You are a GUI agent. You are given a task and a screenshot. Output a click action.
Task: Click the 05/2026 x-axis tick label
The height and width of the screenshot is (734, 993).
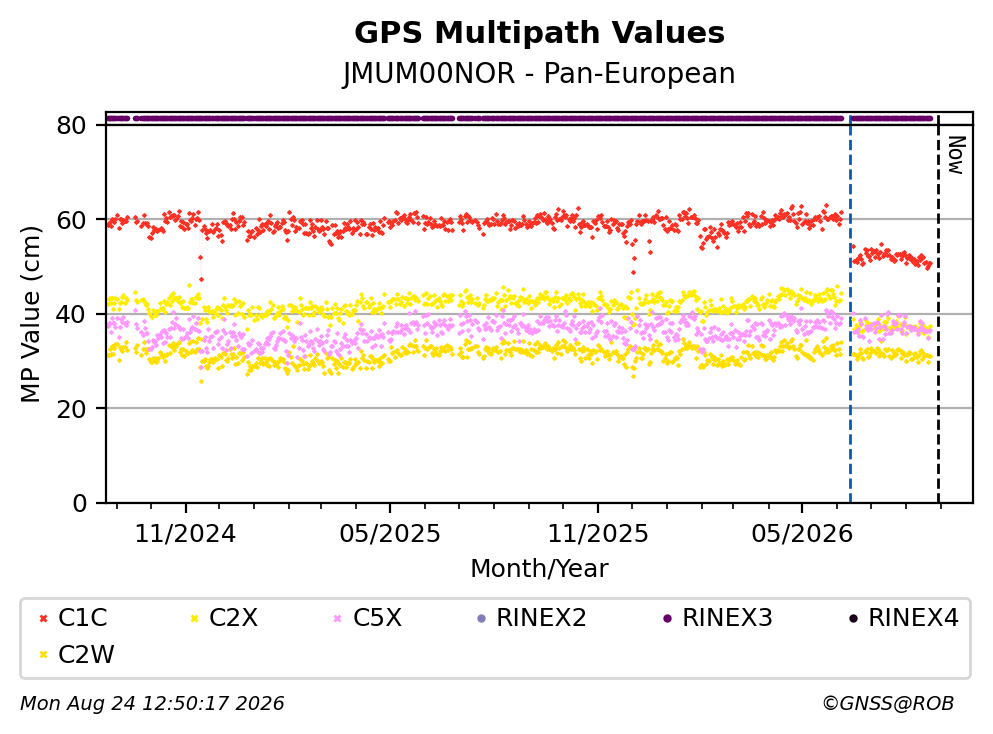pyautogui.click(x=802, y=534)
